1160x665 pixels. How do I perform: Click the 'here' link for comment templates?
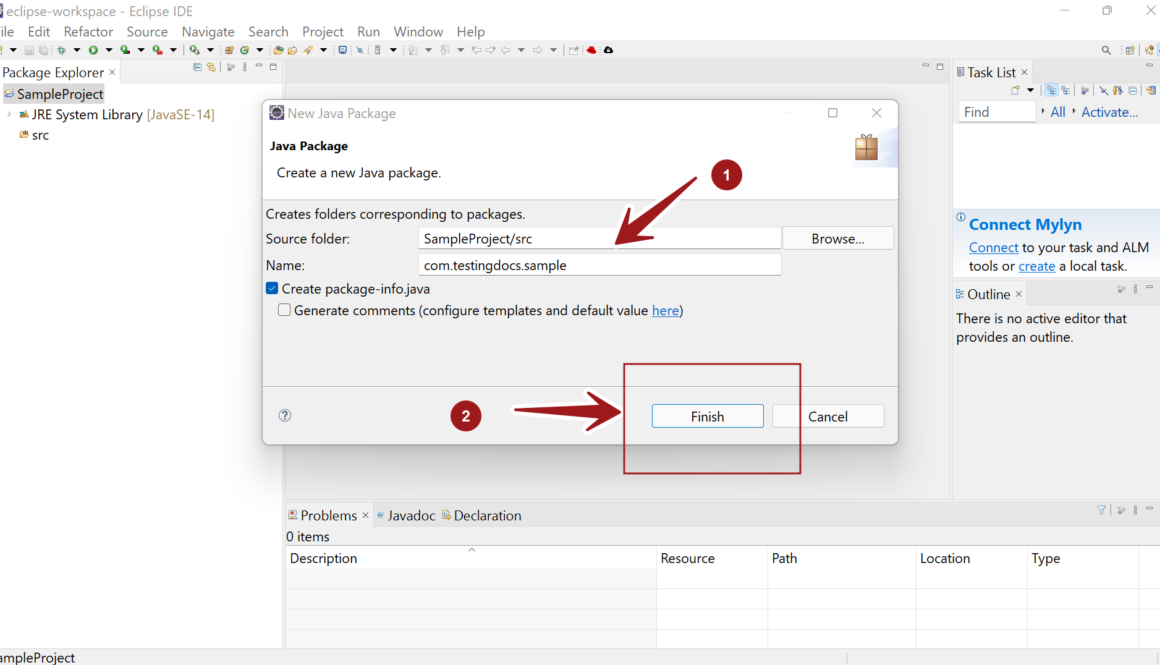click(x=665, y=311)
